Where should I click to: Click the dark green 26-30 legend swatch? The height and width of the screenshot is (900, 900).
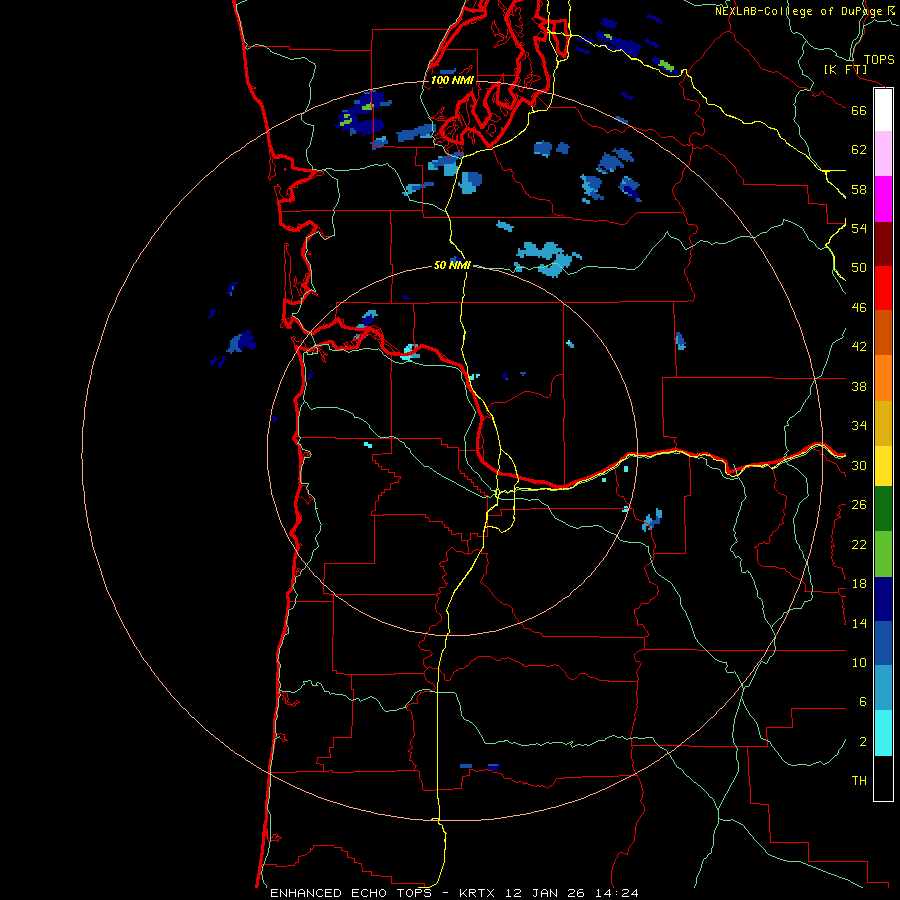883,509
